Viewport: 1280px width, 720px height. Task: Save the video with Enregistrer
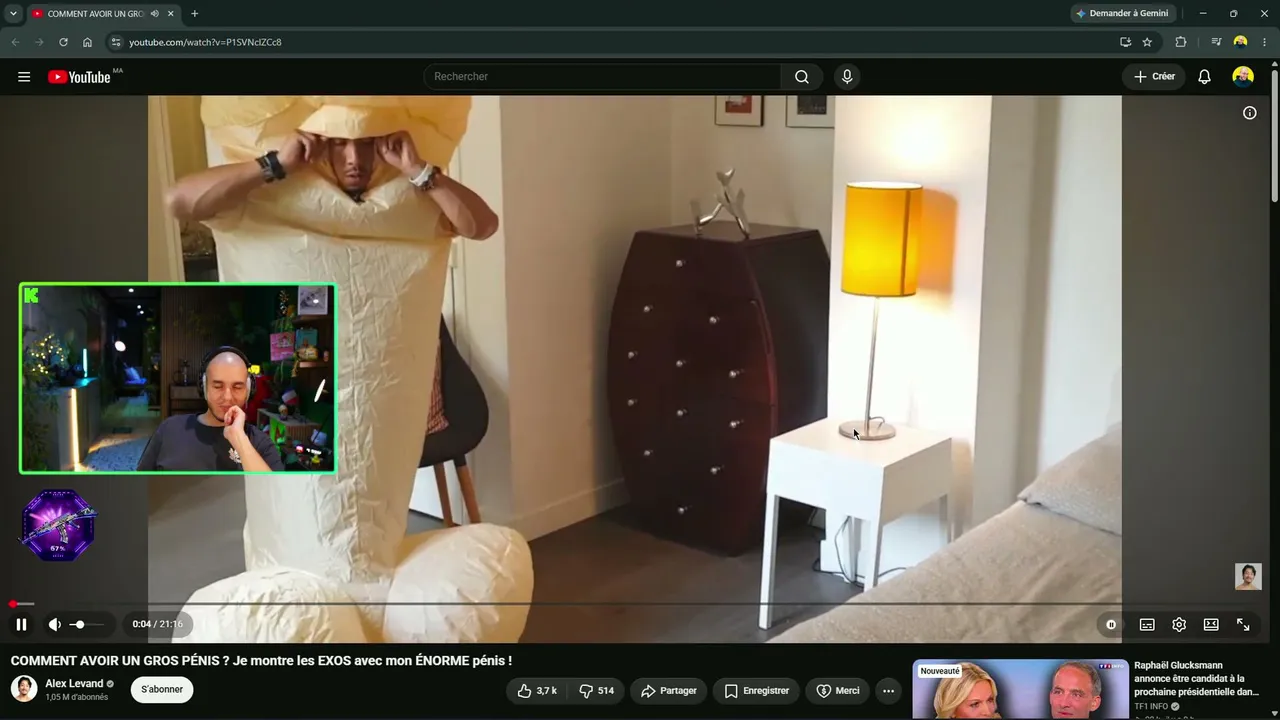coord(757,691)
